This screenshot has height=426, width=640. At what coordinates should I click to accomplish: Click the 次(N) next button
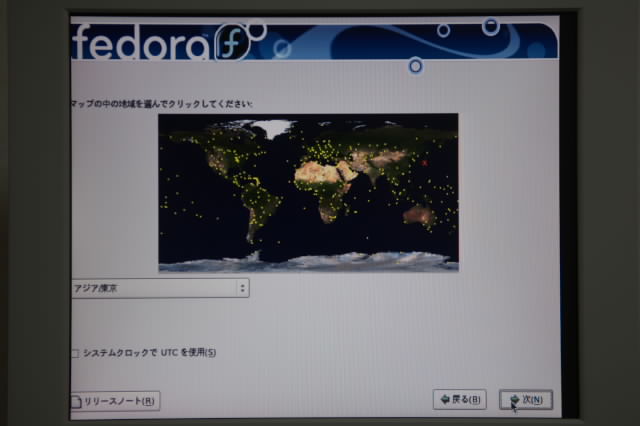coord(526,399)
